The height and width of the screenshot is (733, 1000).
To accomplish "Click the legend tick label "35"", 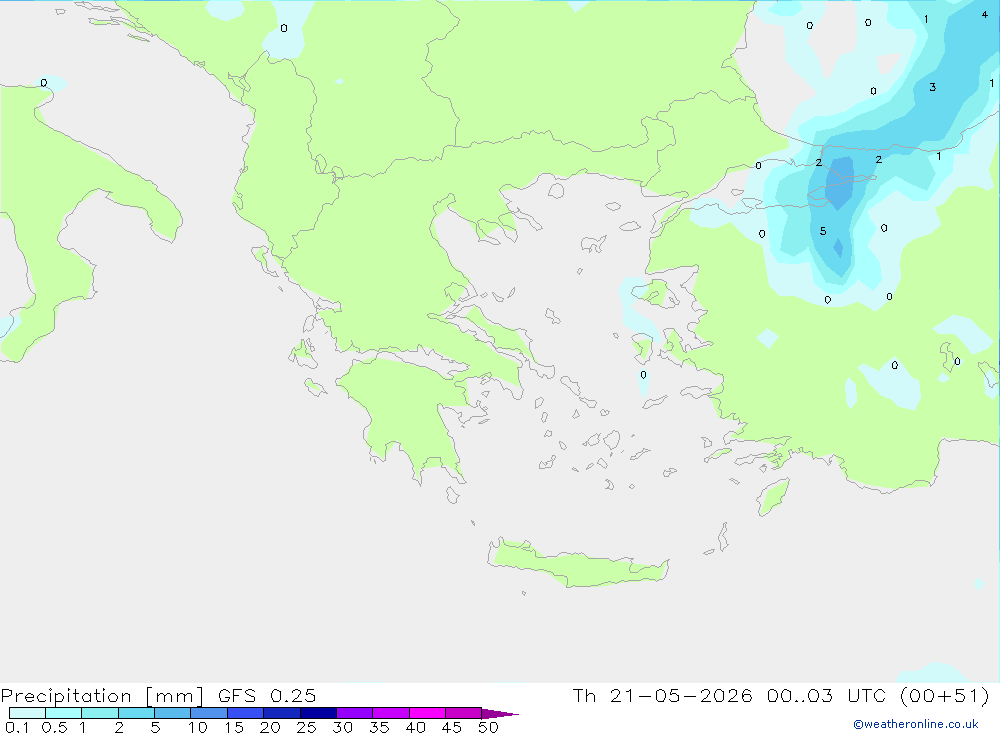I will pyautogui.click(x=379, y=727).
